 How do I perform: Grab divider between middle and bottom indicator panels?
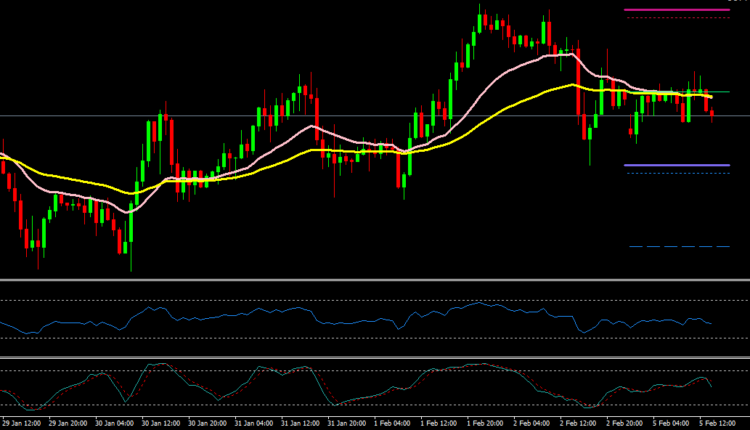(x=375, y=357)
